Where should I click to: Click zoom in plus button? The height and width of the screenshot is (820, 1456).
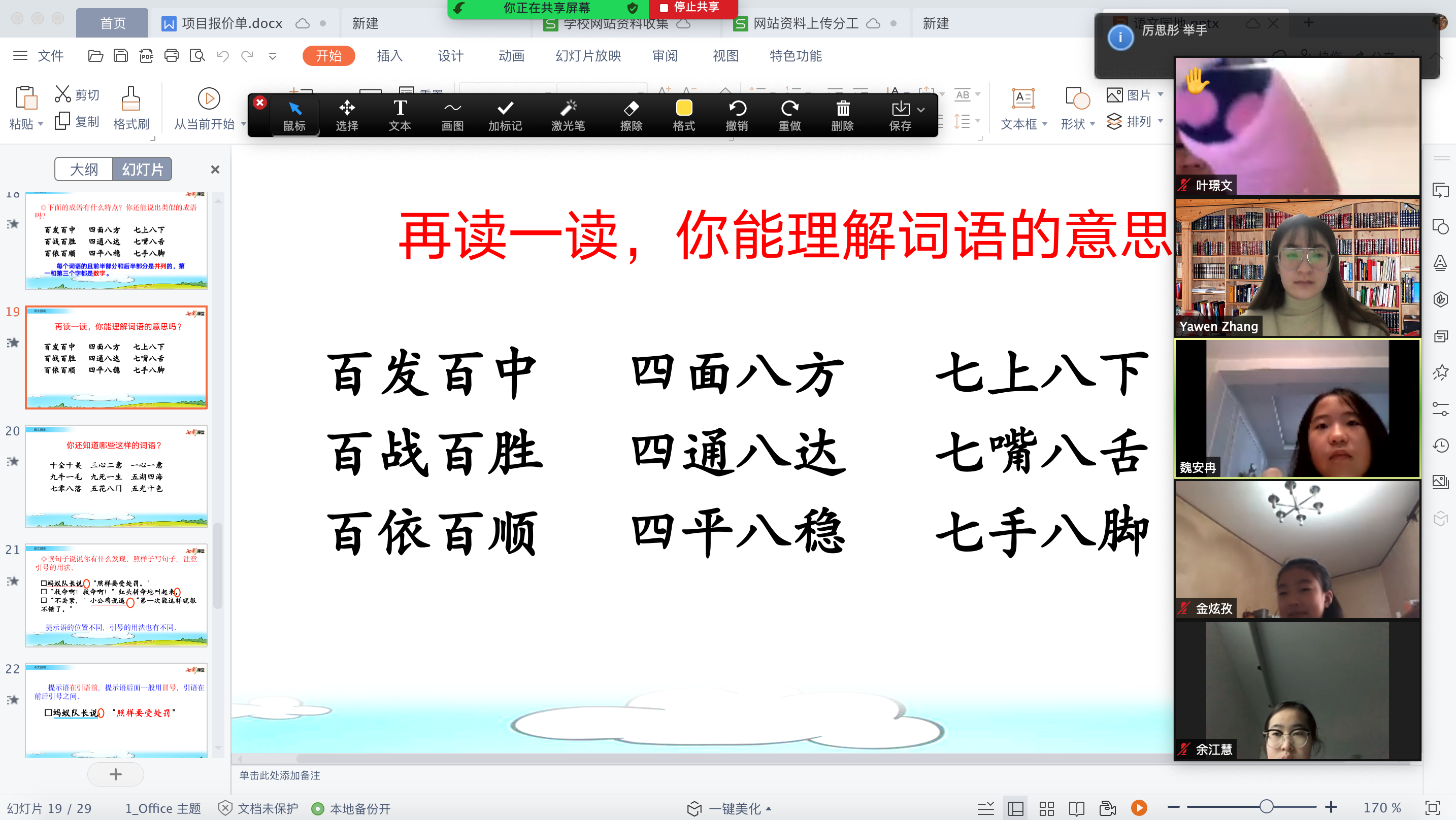(1331, 807)
